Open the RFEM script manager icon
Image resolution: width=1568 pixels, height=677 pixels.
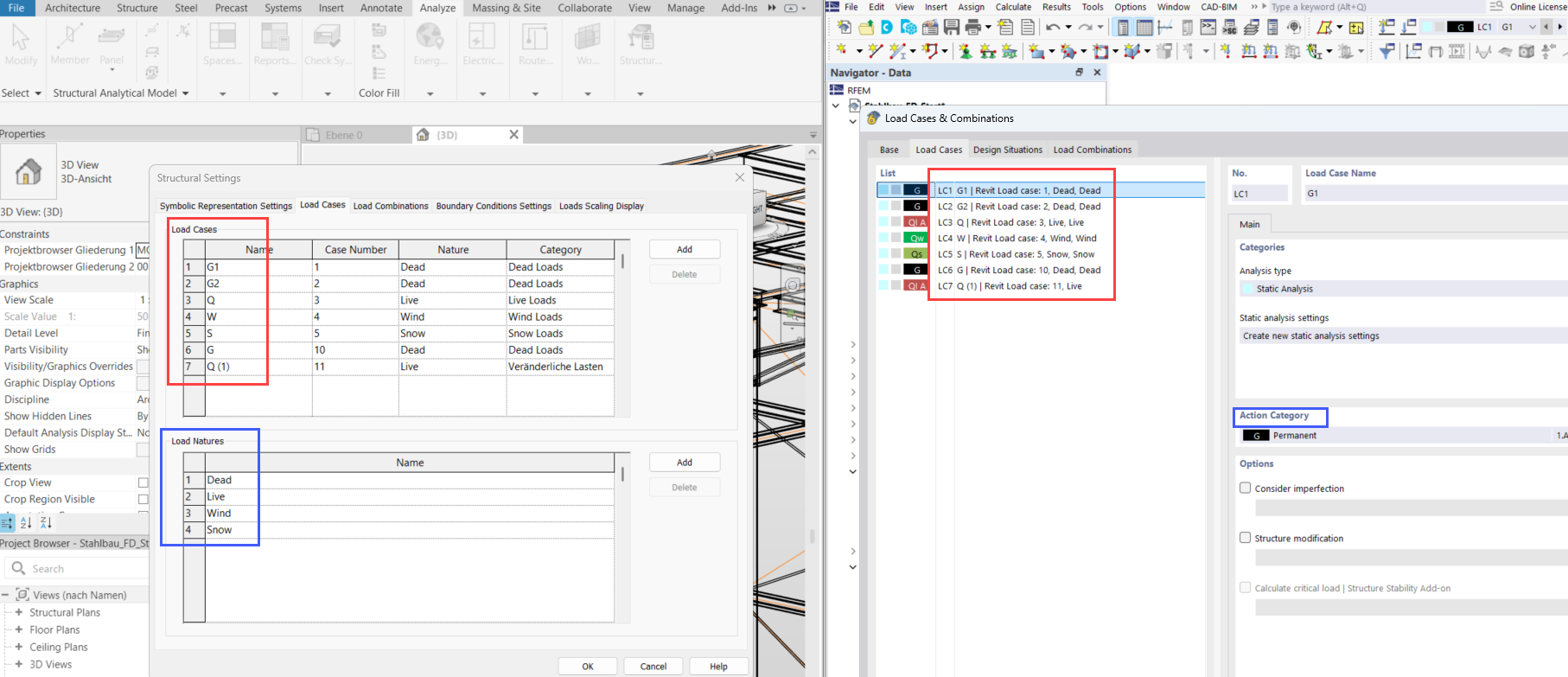tap(1229, 27)
